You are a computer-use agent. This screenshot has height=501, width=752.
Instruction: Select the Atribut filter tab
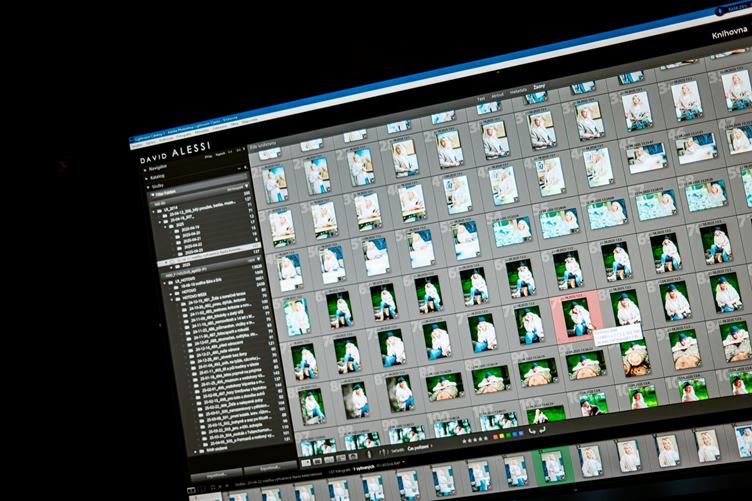499,96
